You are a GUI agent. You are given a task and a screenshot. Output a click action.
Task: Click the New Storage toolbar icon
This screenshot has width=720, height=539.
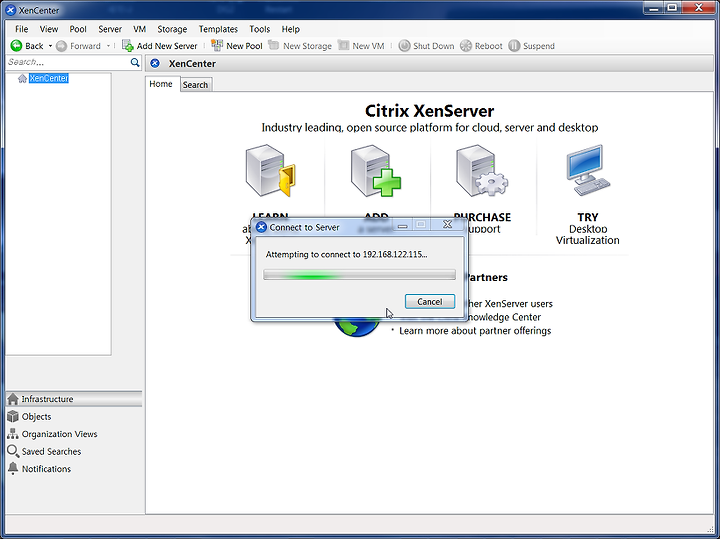[274, 45]
